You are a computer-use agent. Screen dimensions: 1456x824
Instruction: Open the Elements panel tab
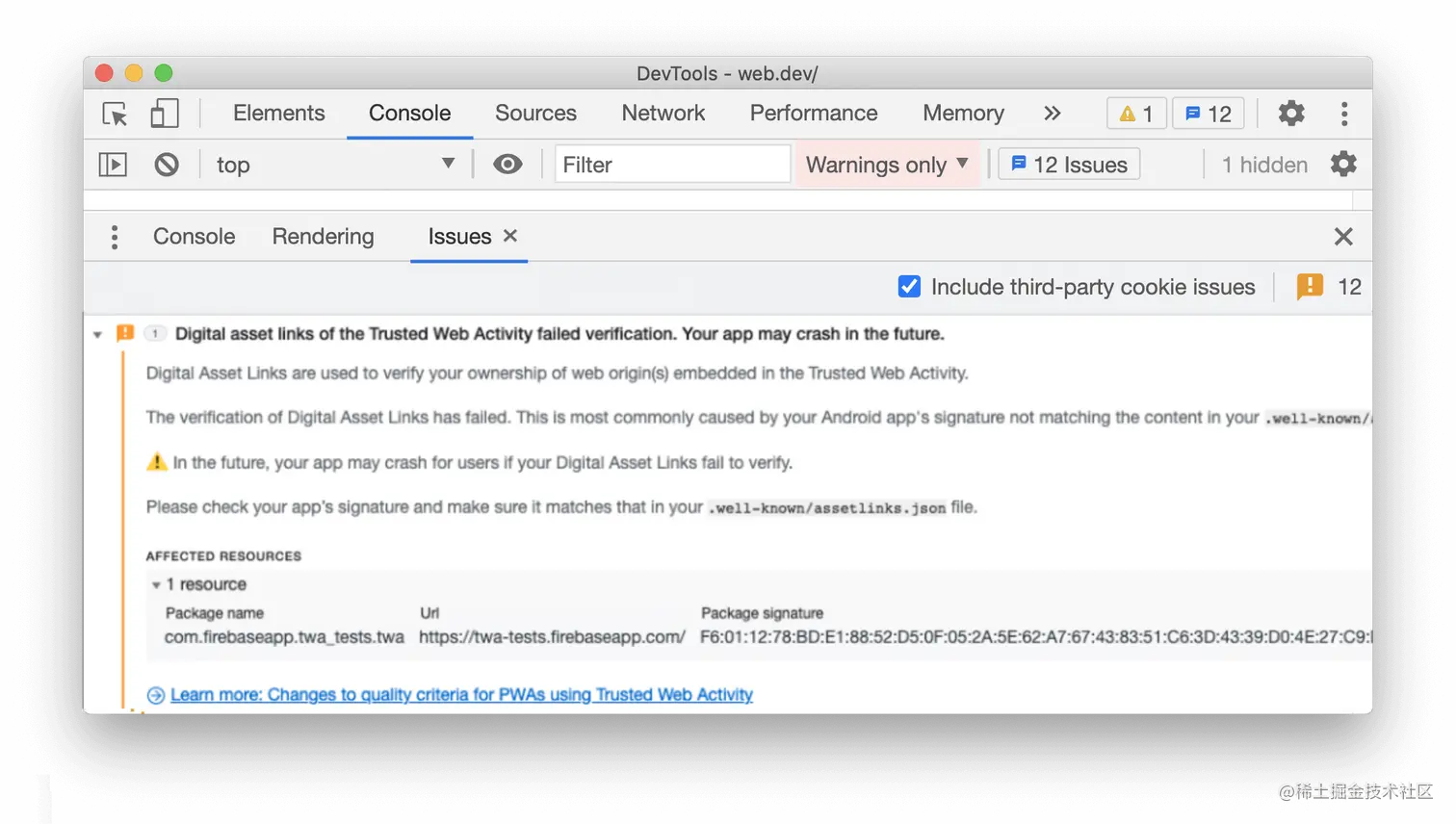279,113
